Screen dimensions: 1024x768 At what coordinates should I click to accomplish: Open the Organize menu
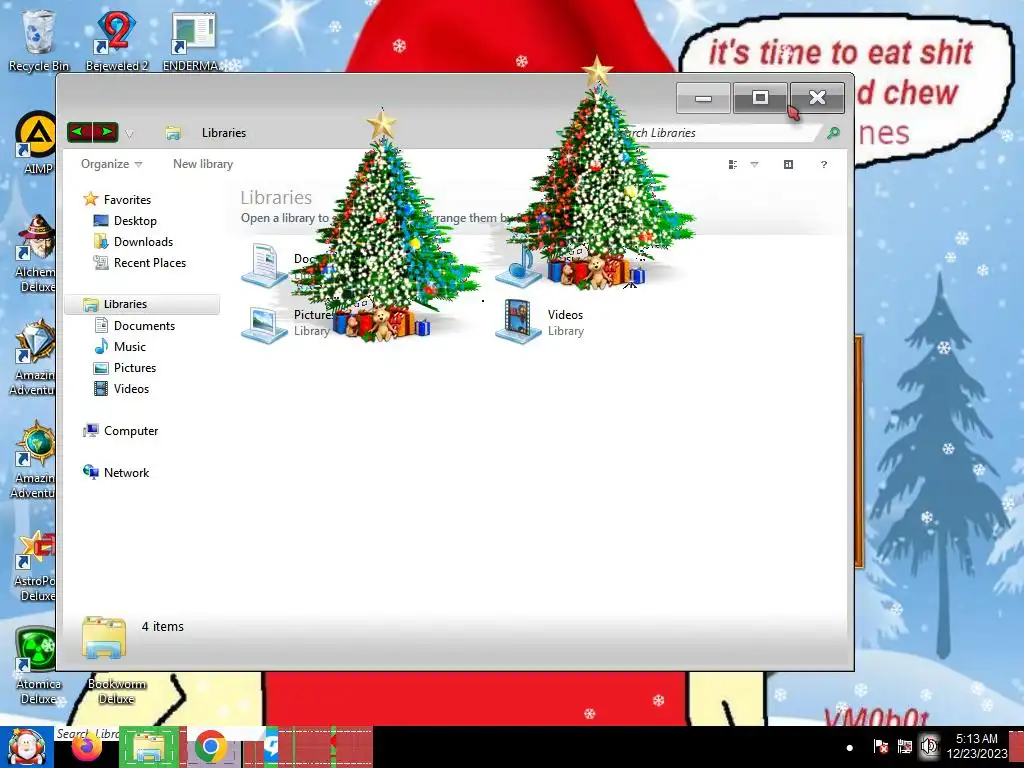[x=111, y=164]
